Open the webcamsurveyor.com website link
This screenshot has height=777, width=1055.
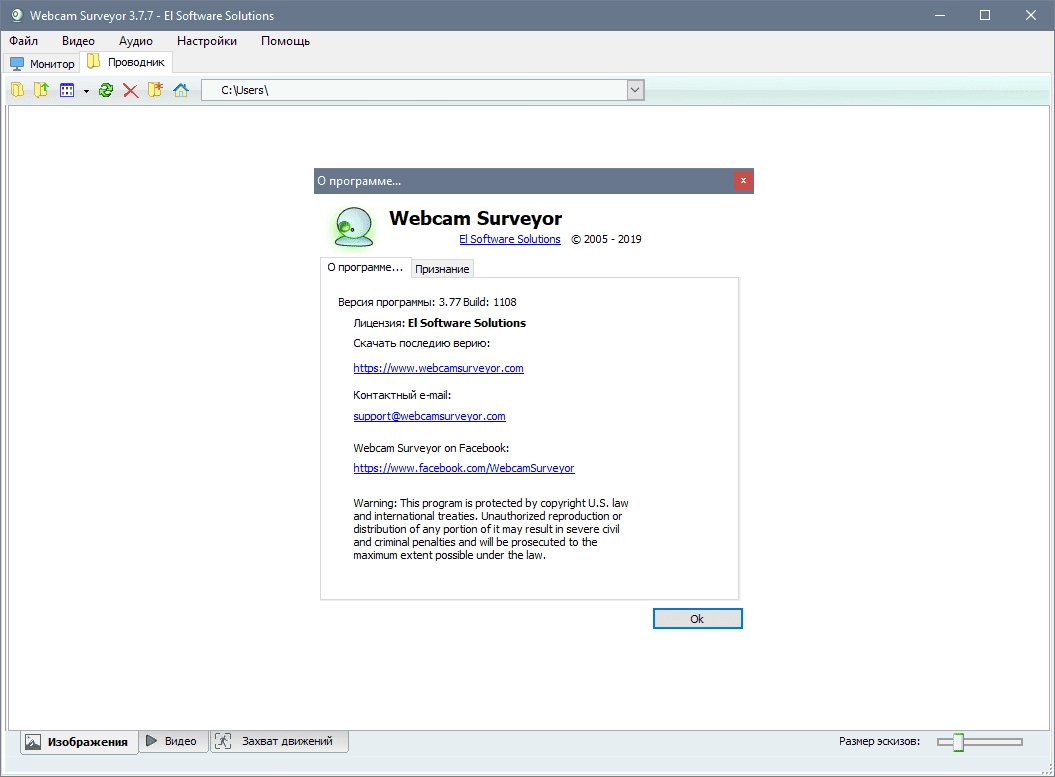coord(438,368)
